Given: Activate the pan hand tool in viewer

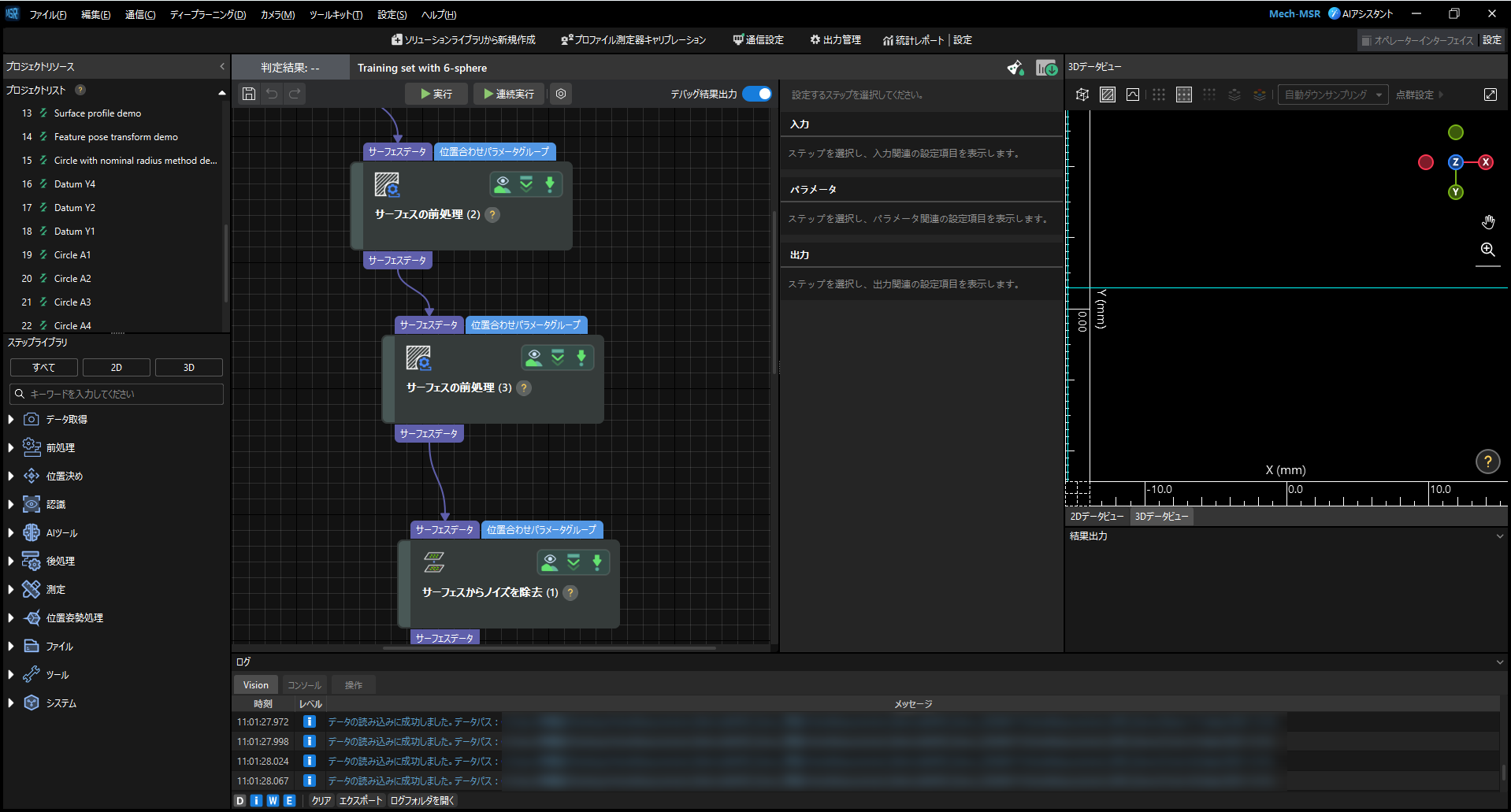Looking at the screenshot, I should tap(1487, 222).
